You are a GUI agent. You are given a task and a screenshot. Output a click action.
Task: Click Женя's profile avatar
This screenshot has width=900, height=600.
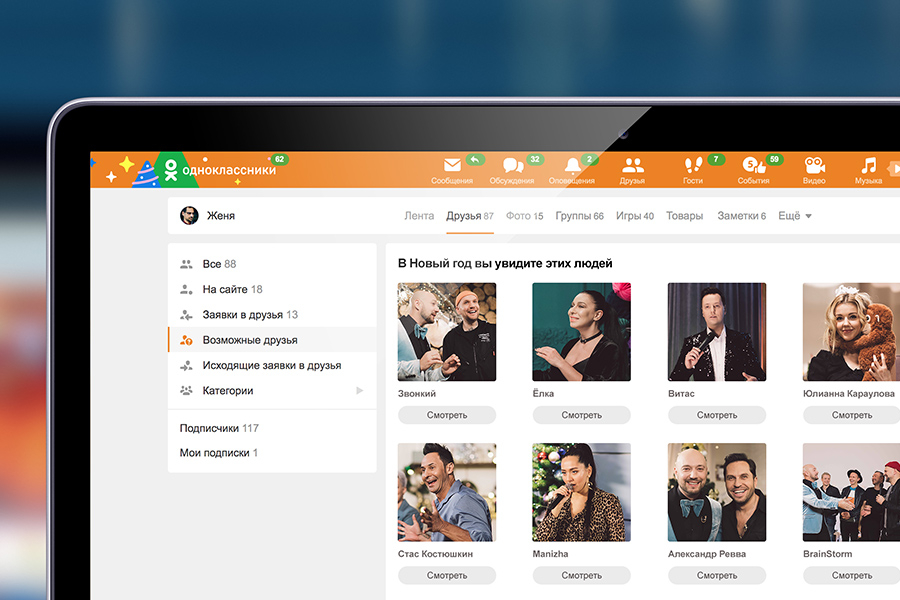(x=189, y=215)
